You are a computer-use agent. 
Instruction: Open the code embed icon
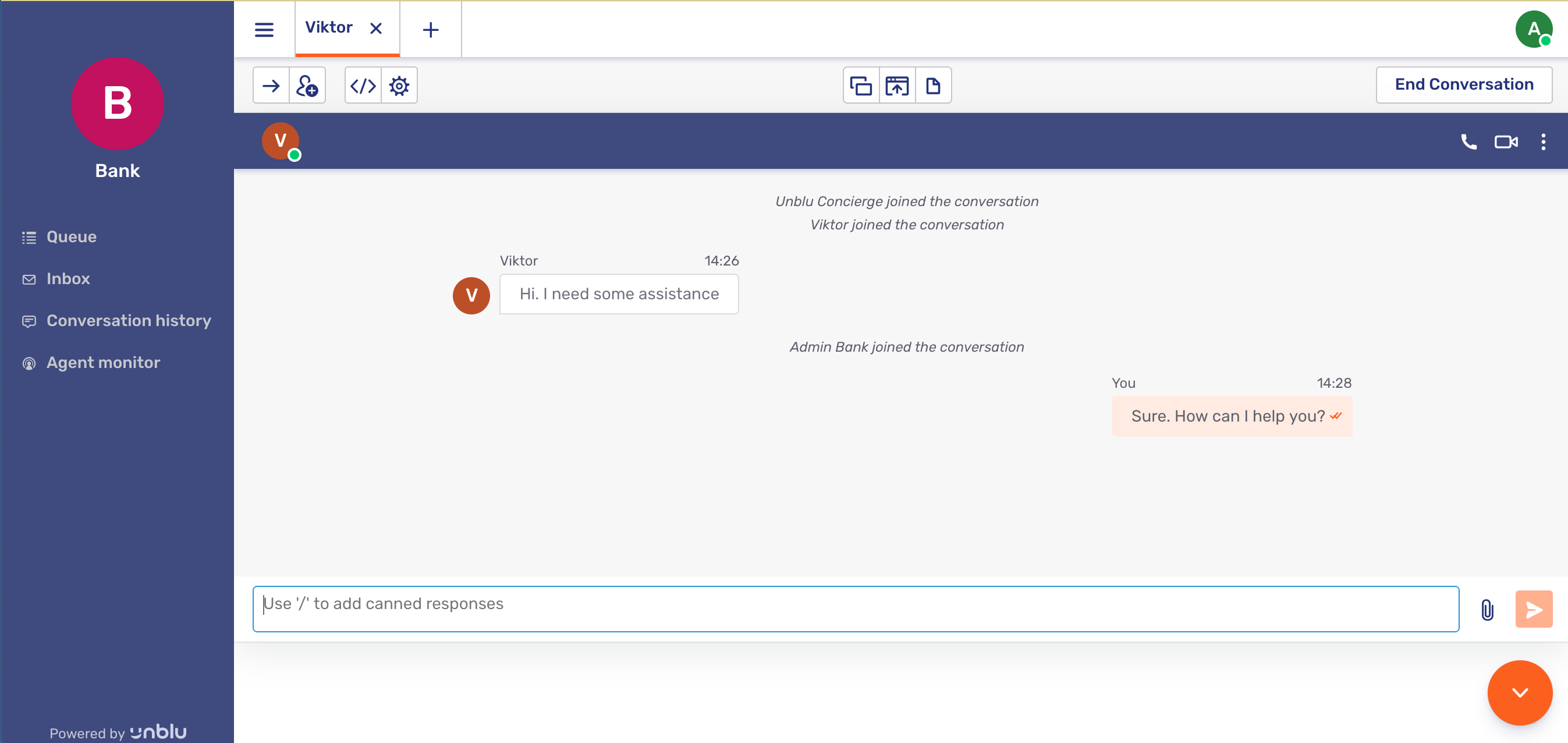click(363, 85)
